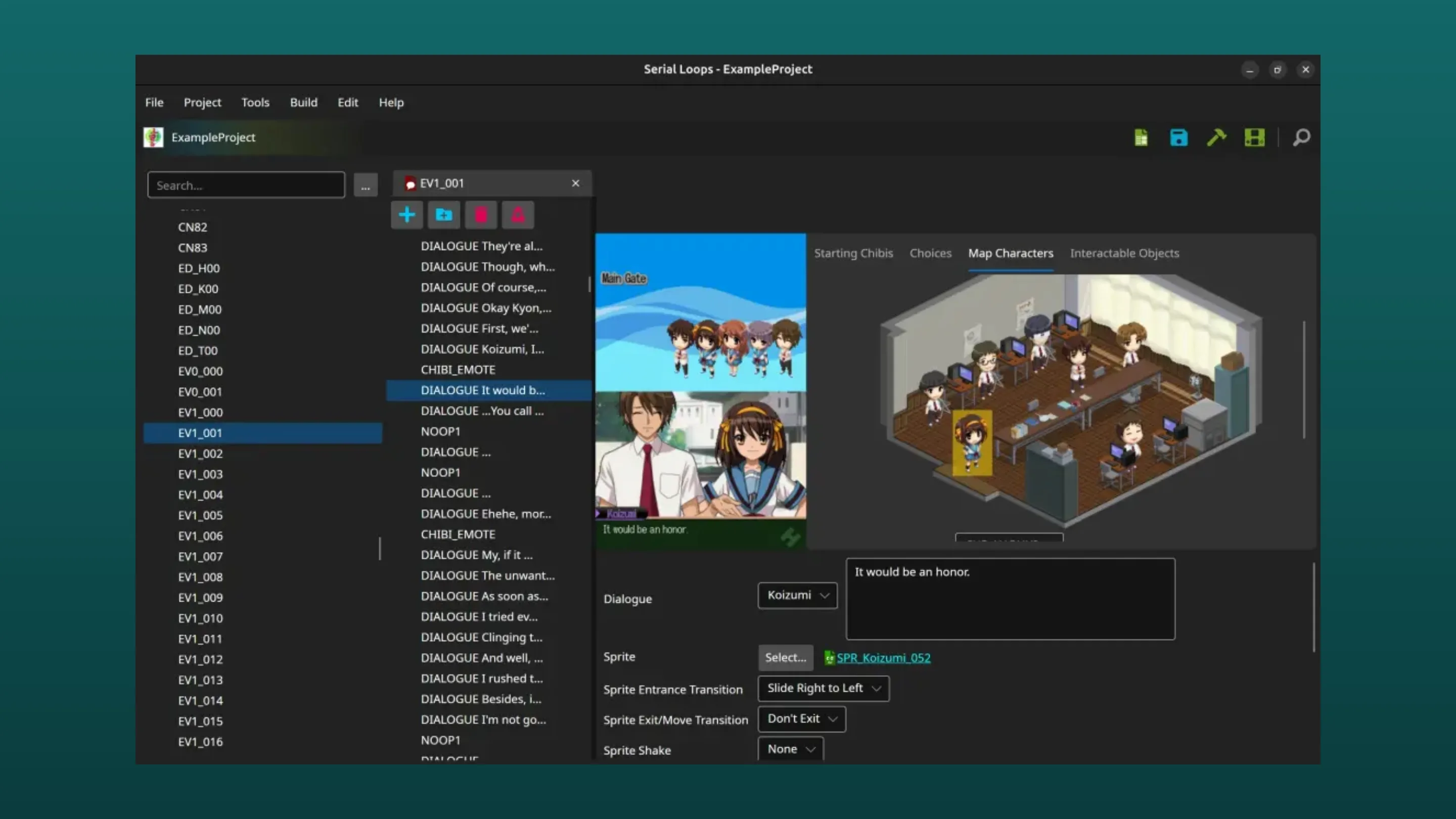The width and height of the screenshot is (1456, 819).
Task: Select EV1_000 in the item list
Action: (263, 412)
